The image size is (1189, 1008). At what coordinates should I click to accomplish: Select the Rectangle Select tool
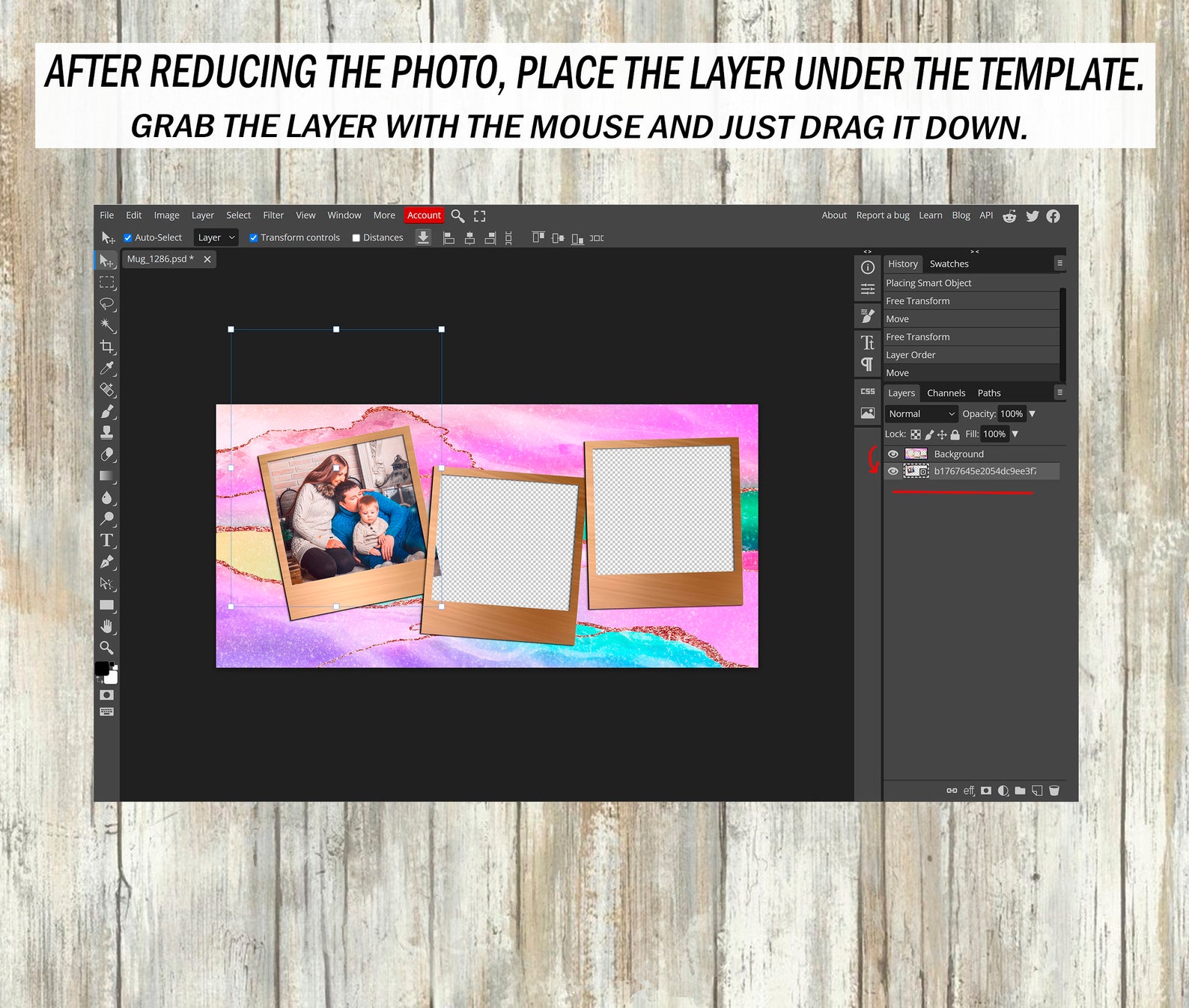[x=107, y=282]
